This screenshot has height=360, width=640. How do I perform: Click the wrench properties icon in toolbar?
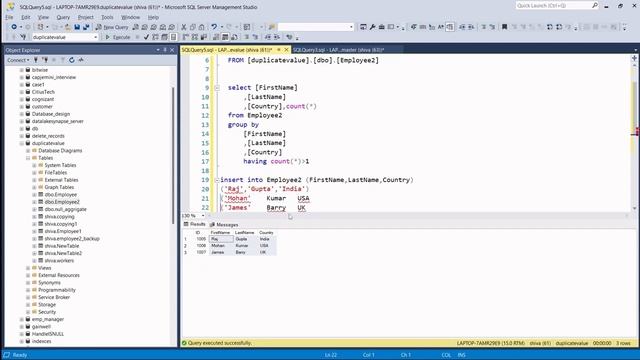pos(373,27)
